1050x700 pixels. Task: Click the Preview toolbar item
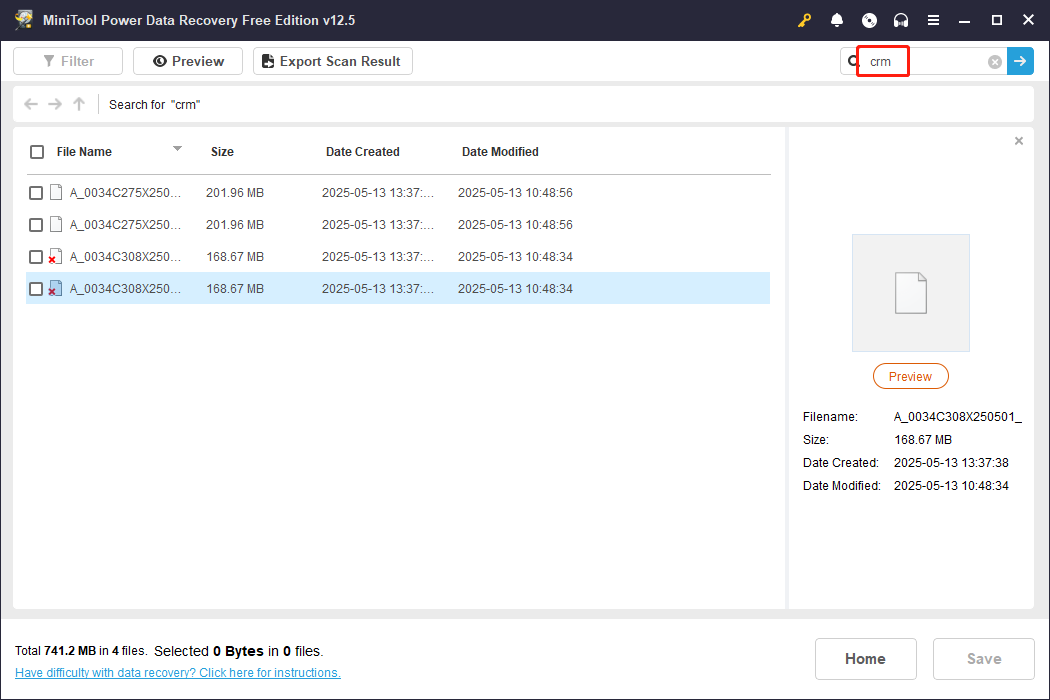tap(187, 61)
